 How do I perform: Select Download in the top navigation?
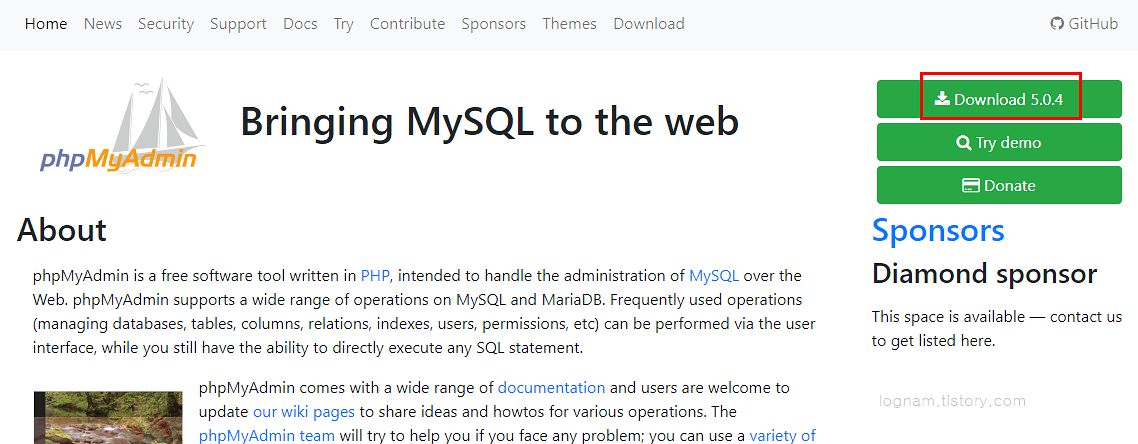(x=649, y=24)
